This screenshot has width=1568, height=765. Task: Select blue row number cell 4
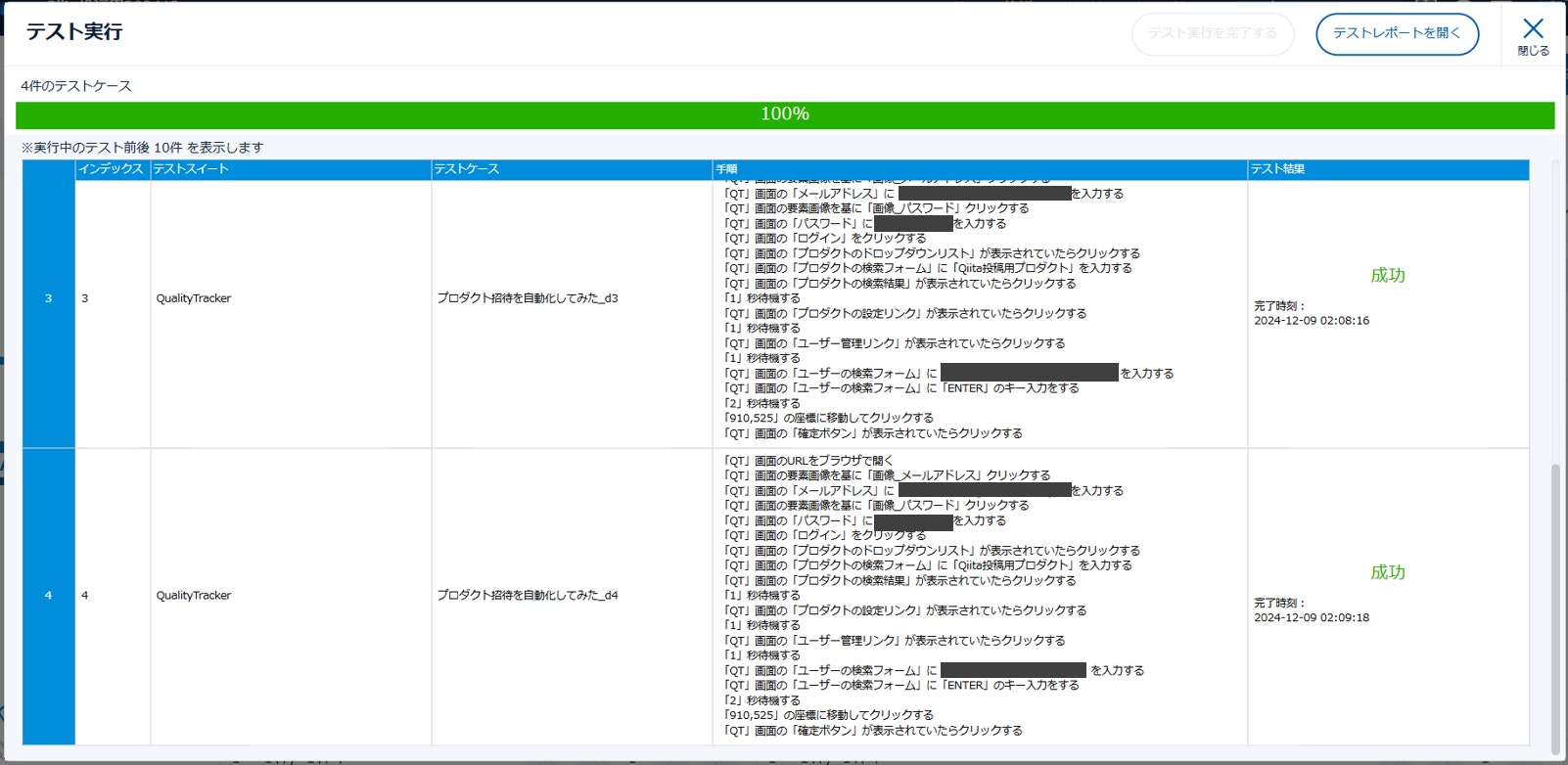tap(49, 596)
